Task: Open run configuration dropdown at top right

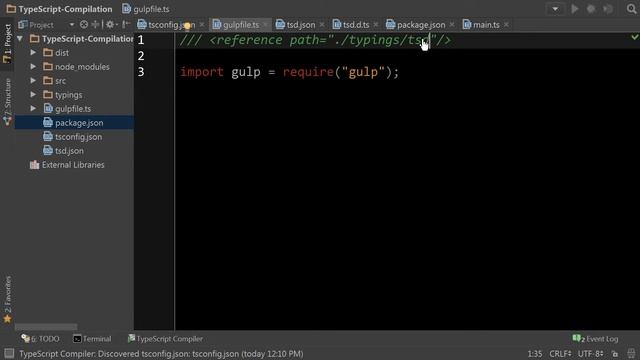Action: (555, 9)
